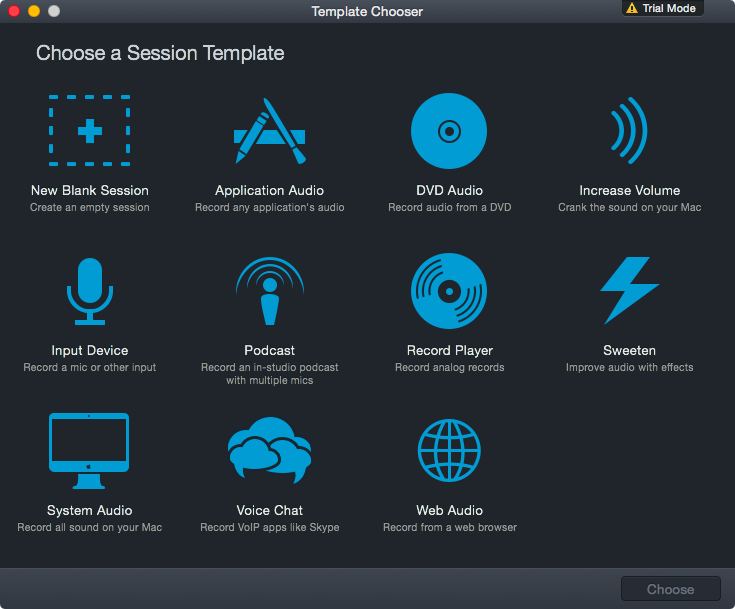Click "Record any application's audio" text
Screen dimensions: 735x609
pos(270,207)
